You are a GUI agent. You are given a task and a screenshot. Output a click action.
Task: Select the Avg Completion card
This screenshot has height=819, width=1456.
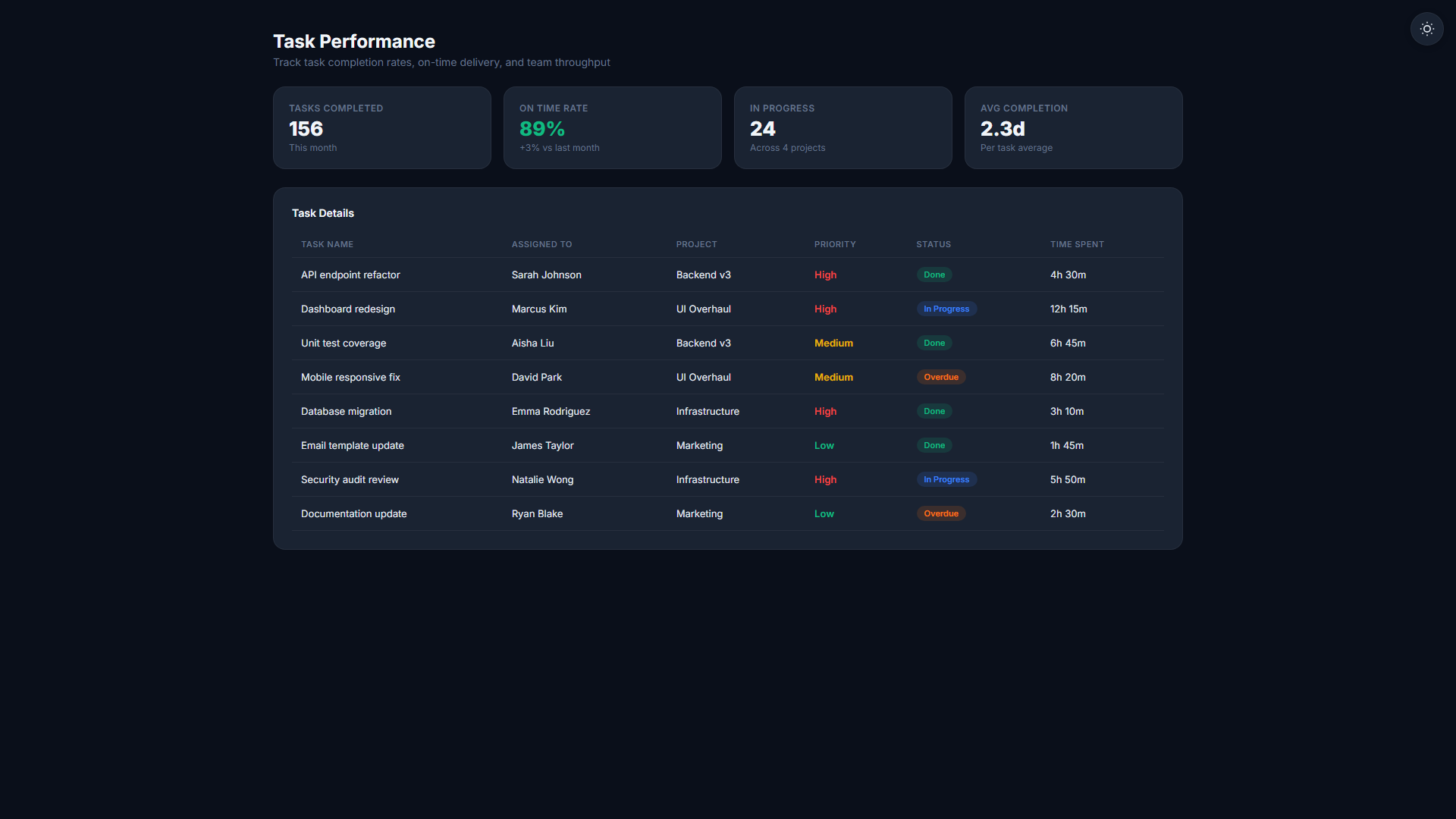(1074, 127)
